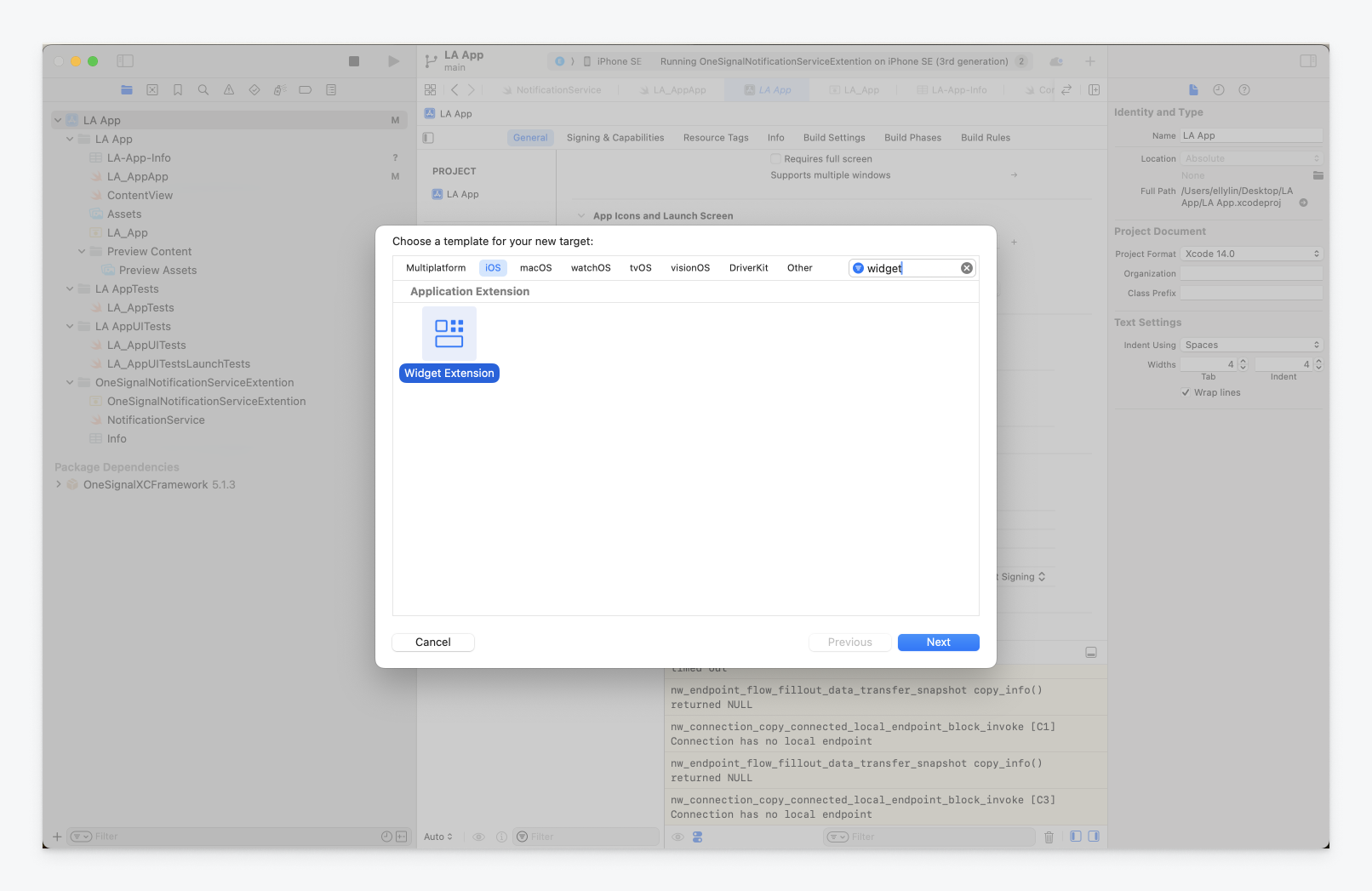Clear the debug console with trash icon
This screenshot has height=891, width=1372.
coord(1049,837)
